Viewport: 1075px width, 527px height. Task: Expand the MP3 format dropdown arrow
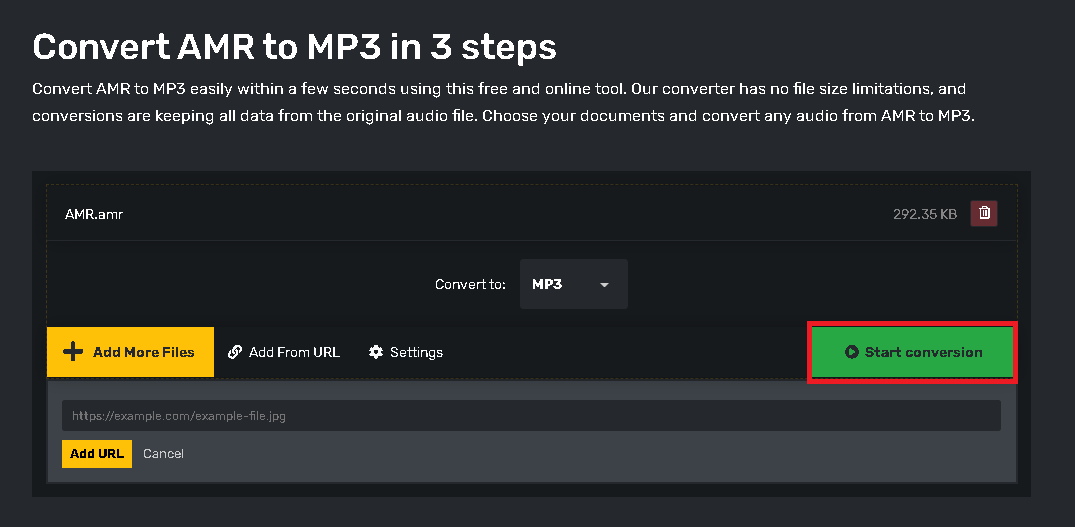604,285
